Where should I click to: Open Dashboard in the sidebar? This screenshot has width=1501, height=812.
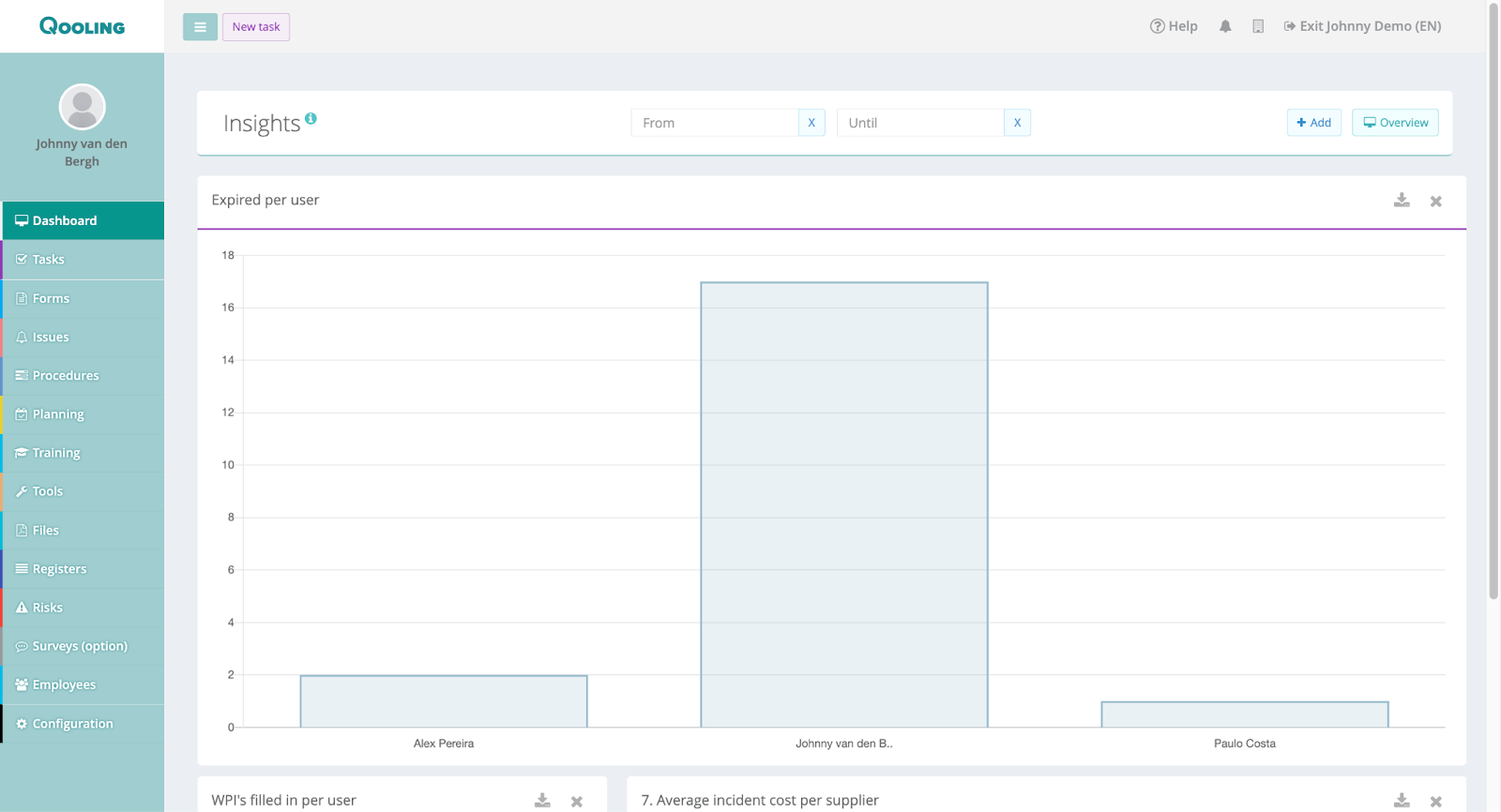click(x=83, y=220)
